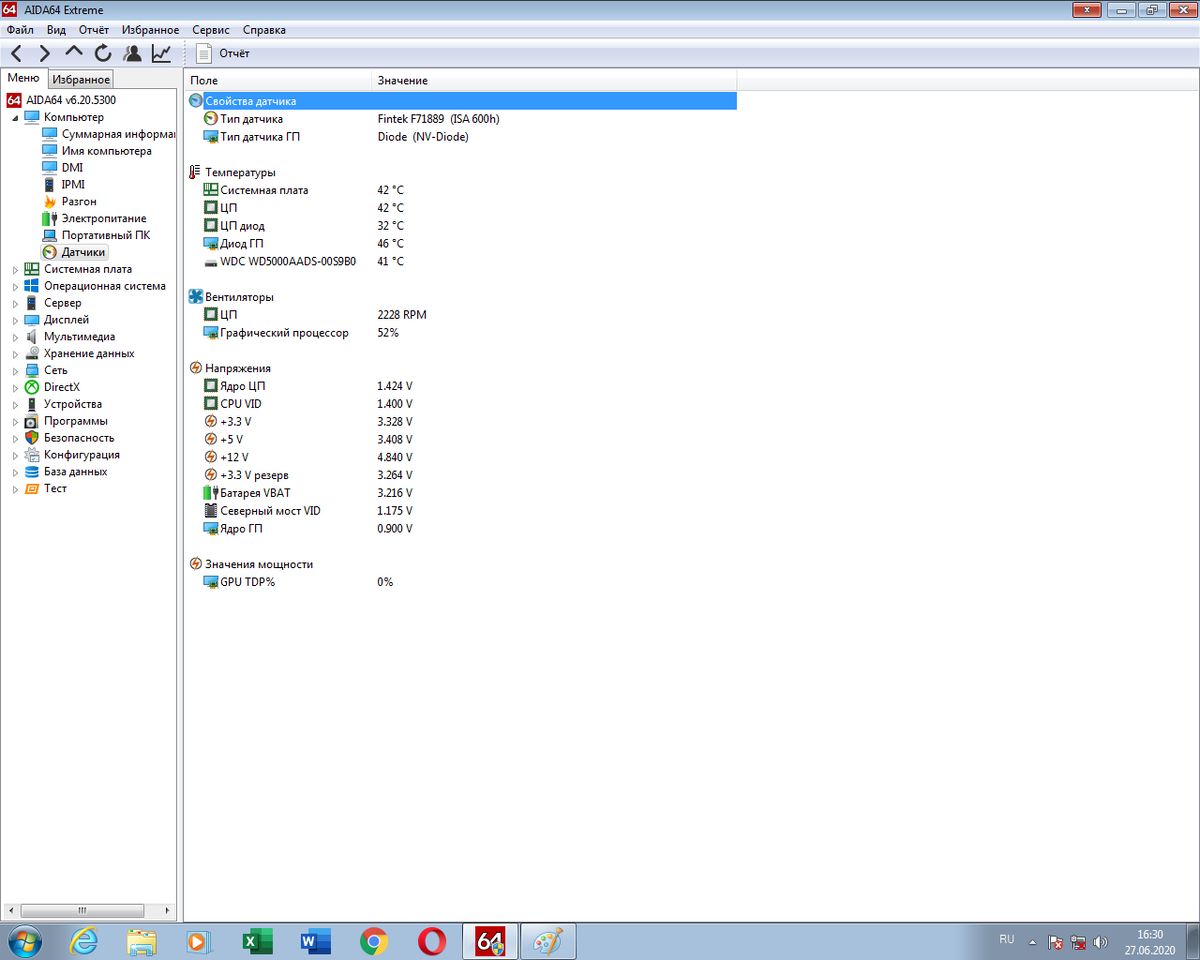Expand the Хранение данных tree node
1200x960 pixels.
tap(15, 354)
